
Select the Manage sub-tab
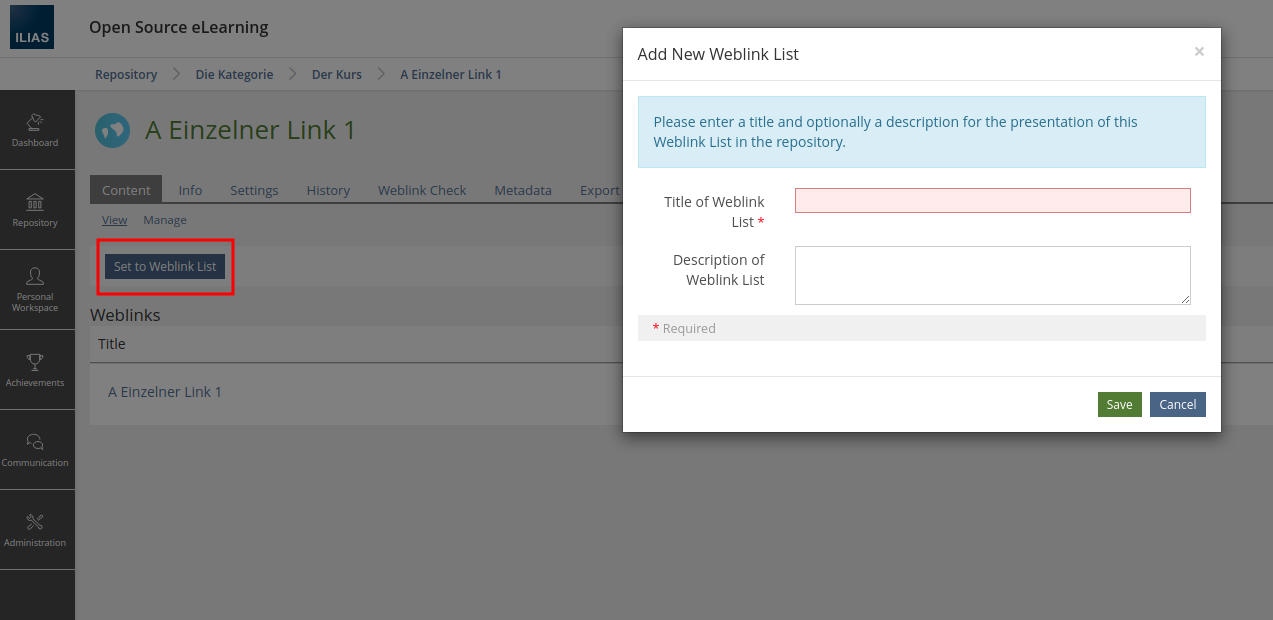pos(165,220)
